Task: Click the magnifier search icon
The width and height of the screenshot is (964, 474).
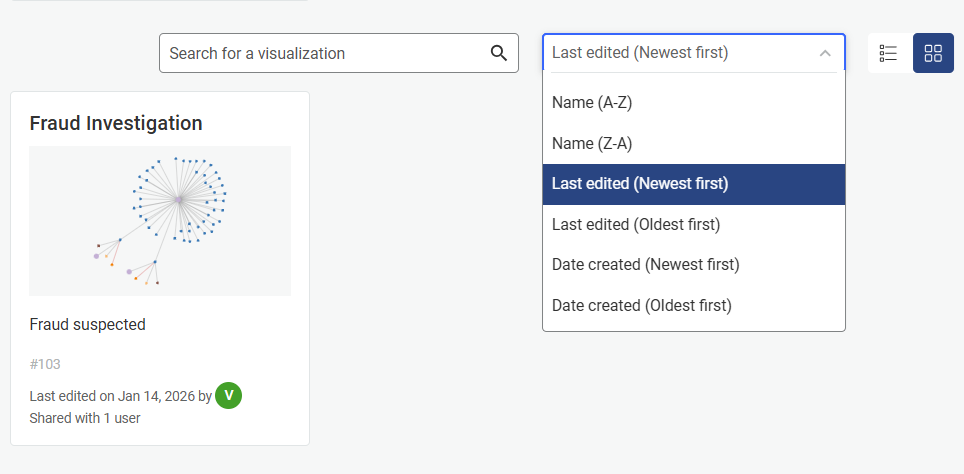Action: pos(499,53)
